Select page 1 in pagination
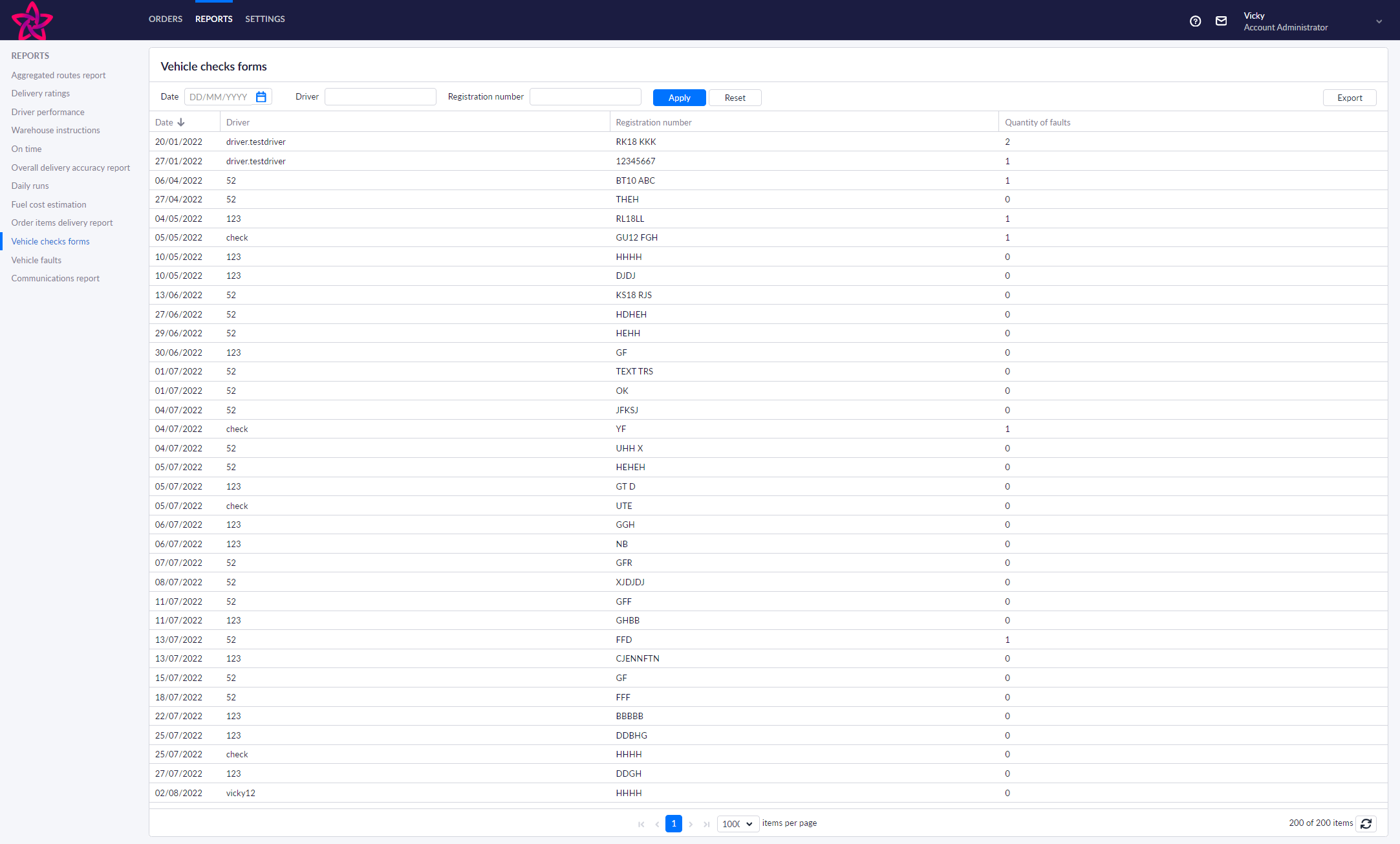Screen dimensions: 1400x844 (x=674, y=823)
